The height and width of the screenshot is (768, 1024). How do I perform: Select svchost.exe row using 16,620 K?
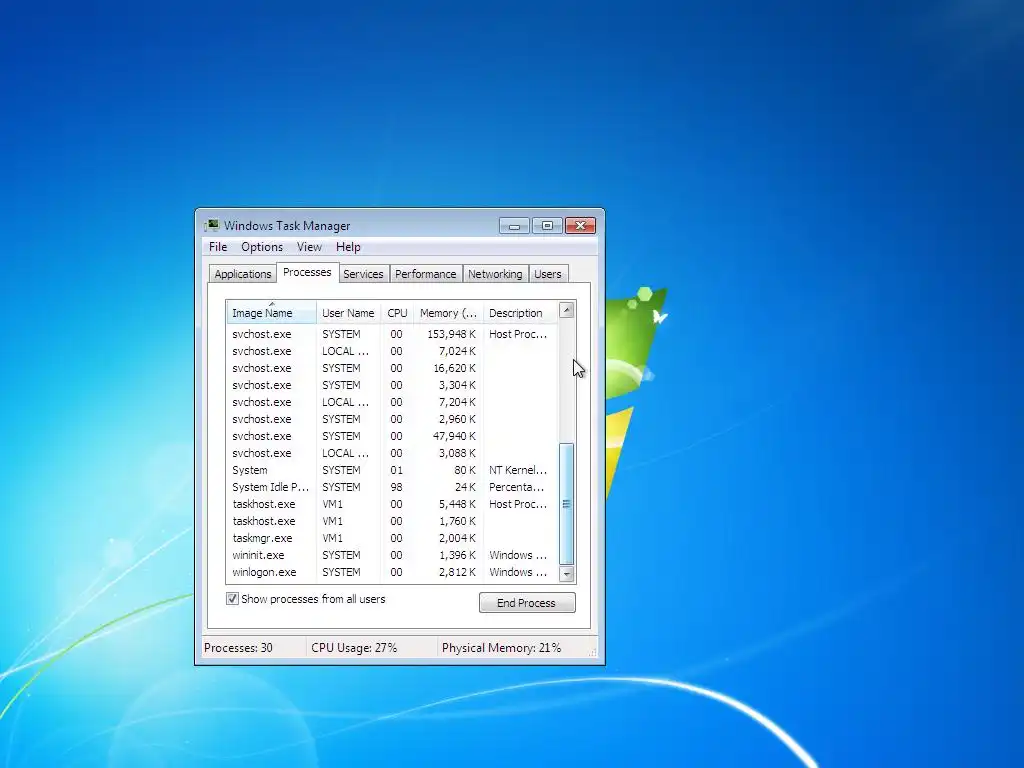(x=392, y=368)
